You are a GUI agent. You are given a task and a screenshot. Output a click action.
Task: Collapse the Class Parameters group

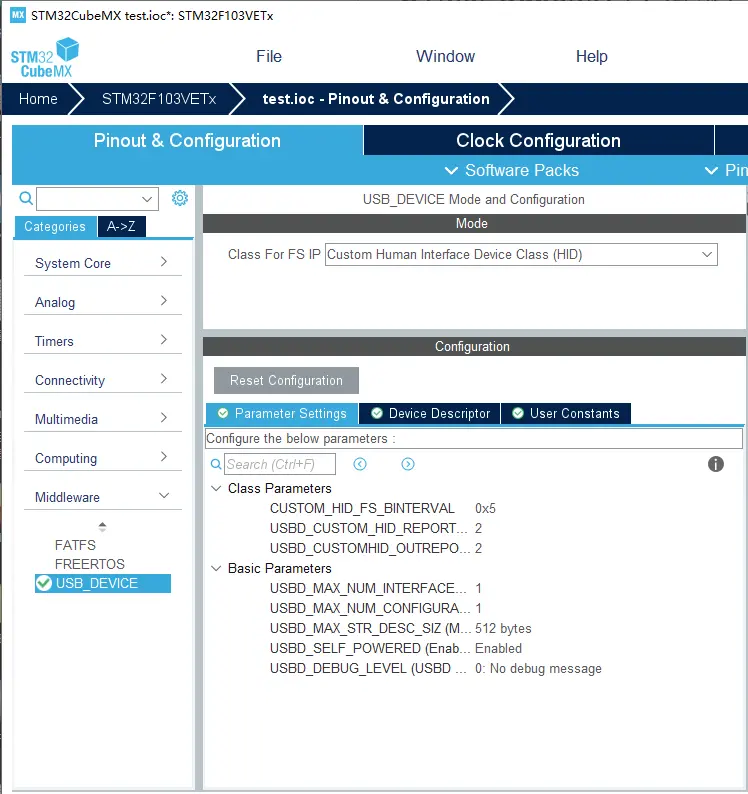coord(216,488)
